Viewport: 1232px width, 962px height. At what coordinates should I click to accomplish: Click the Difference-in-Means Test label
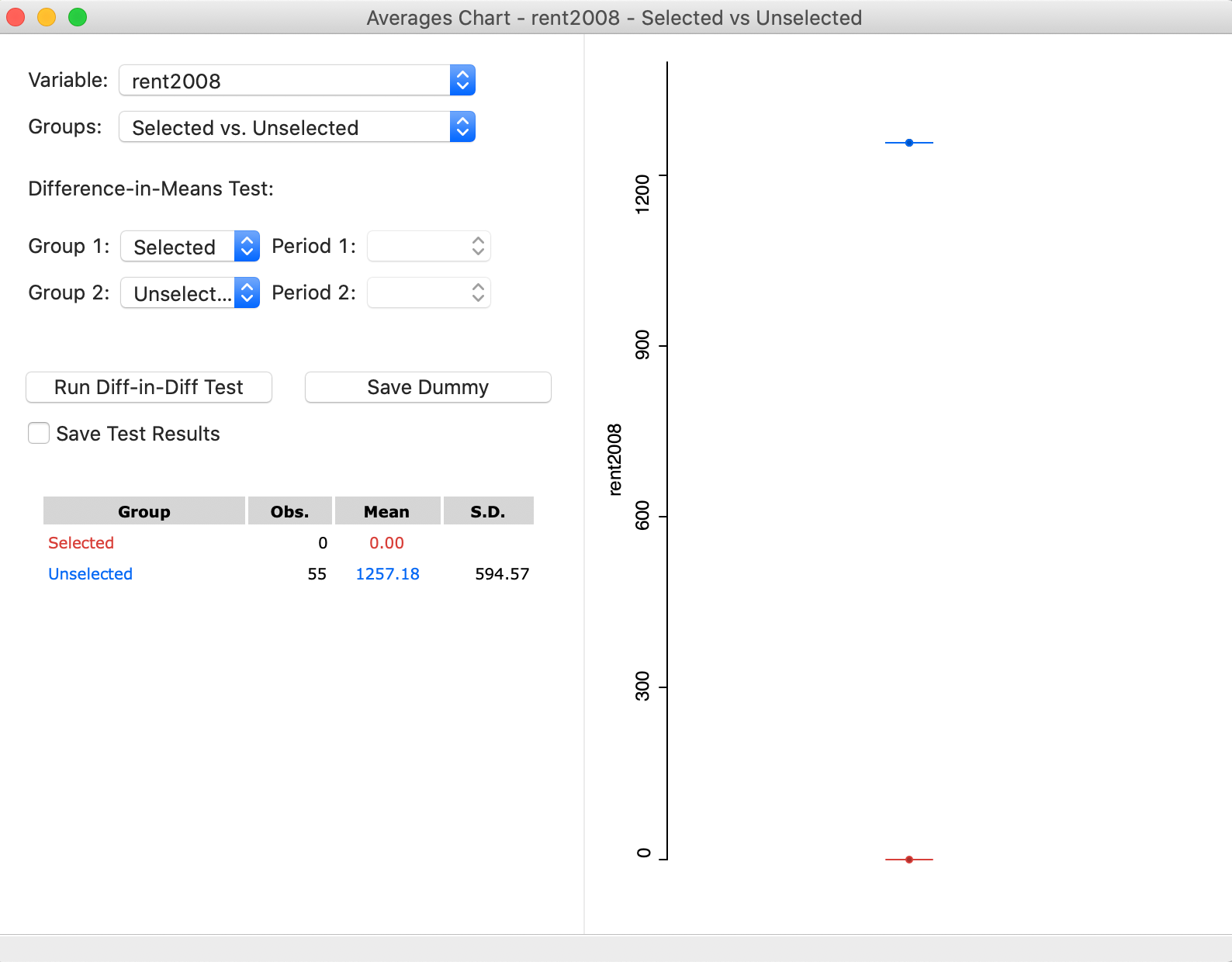(x=151, y=189)
